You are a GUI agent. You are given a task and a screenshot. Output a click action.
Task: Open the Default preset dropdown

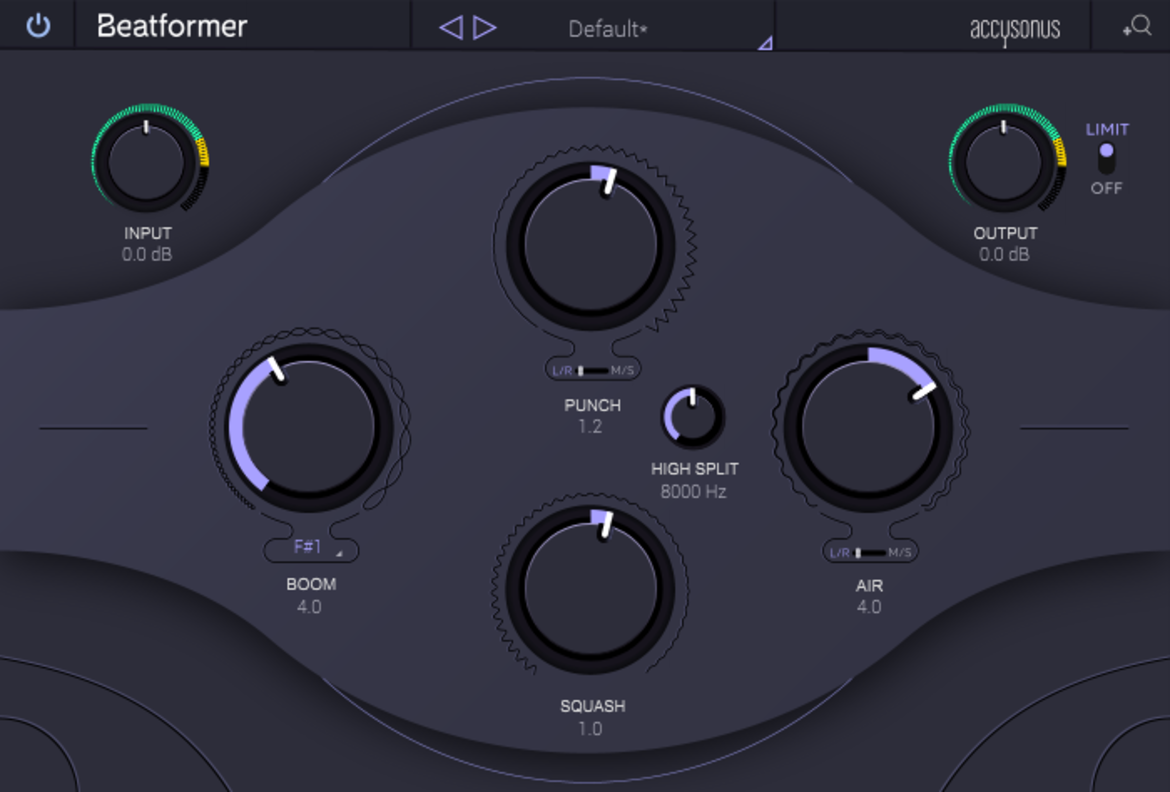[607, 29]
